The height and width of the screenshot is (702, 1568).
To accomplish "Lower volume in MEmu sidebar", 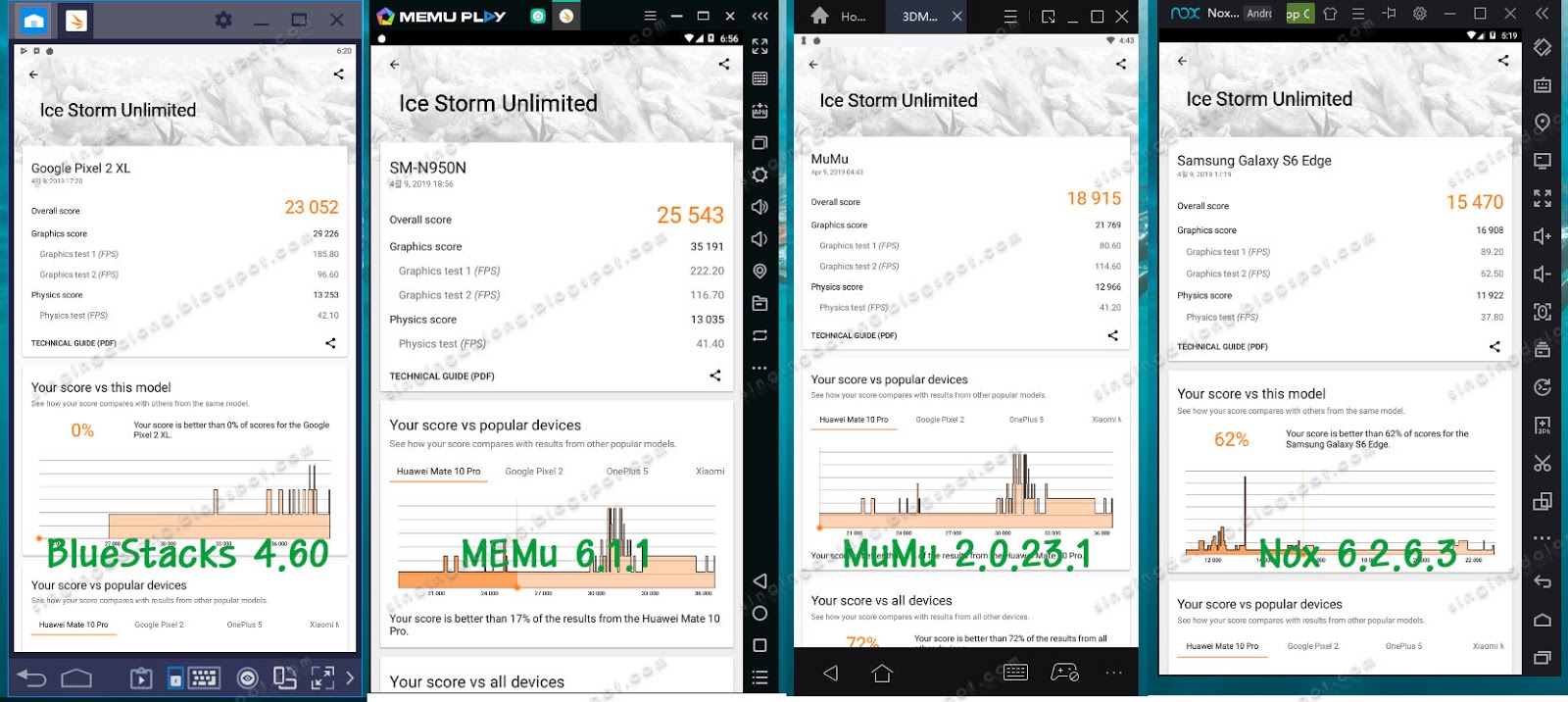I will [x=759, y=239].
